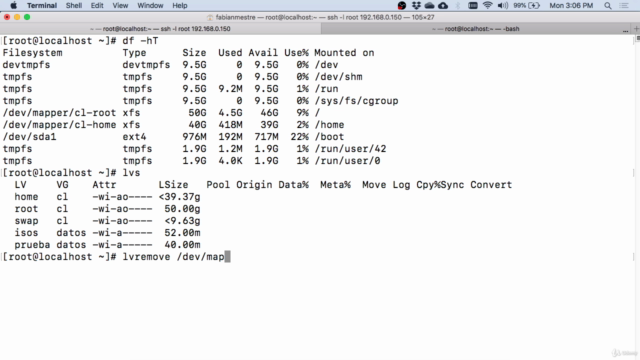This screenshot has height=360, width=640.
Task: Click the '/run/user/0' mount point
Action: (347, 161)
